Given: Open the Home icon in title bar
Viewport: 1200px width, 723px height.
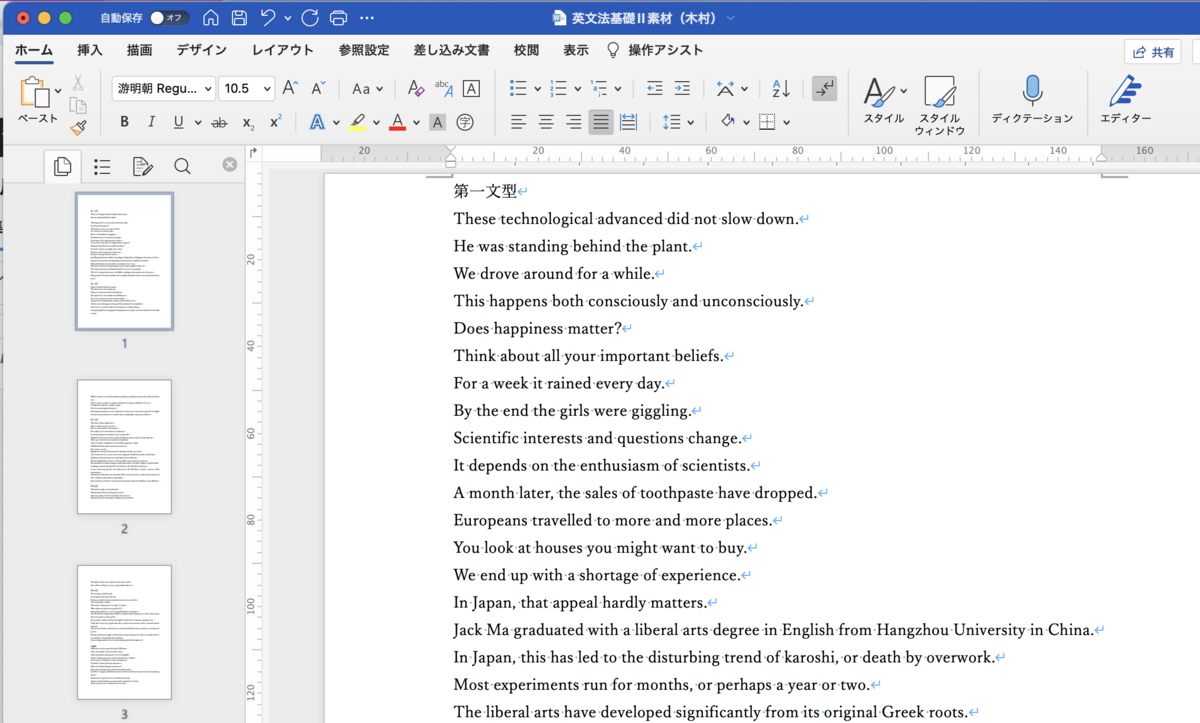Looking at the screenshot, I should coord(211,18).
